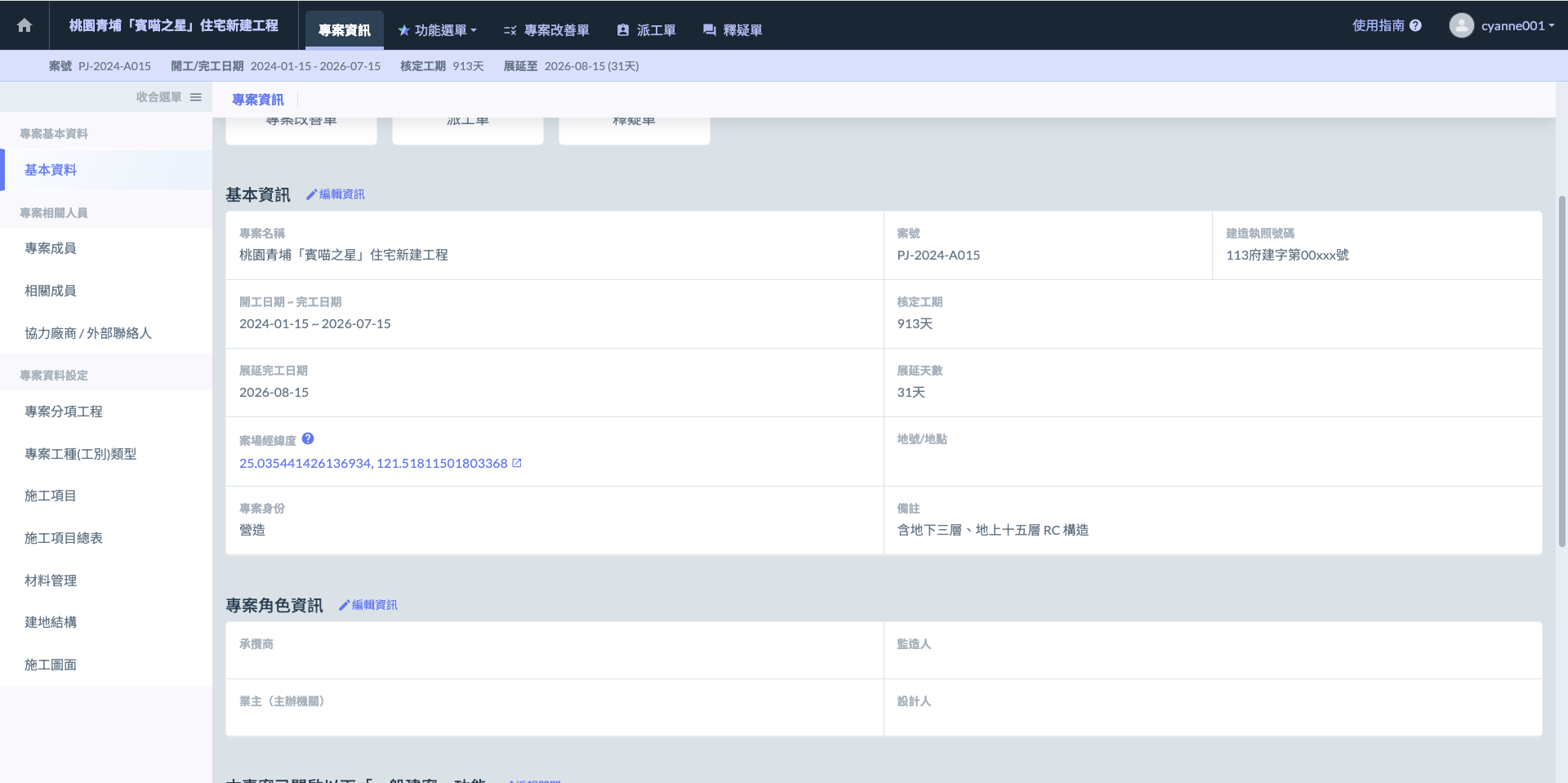Switch to the 專案資訊 top tab
1568x783 pixels.
(344, 30)
